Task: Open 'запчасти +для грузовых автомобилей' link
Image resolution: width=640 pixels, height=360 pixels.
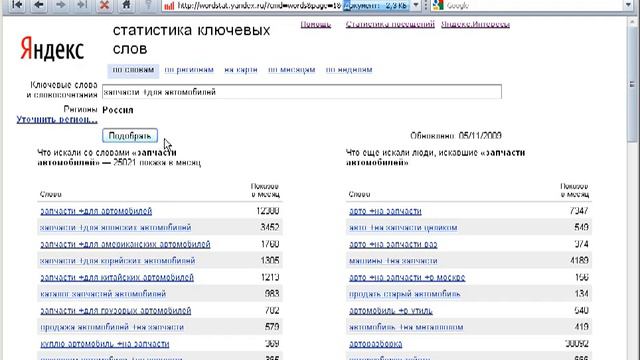Action: (116, 311)
